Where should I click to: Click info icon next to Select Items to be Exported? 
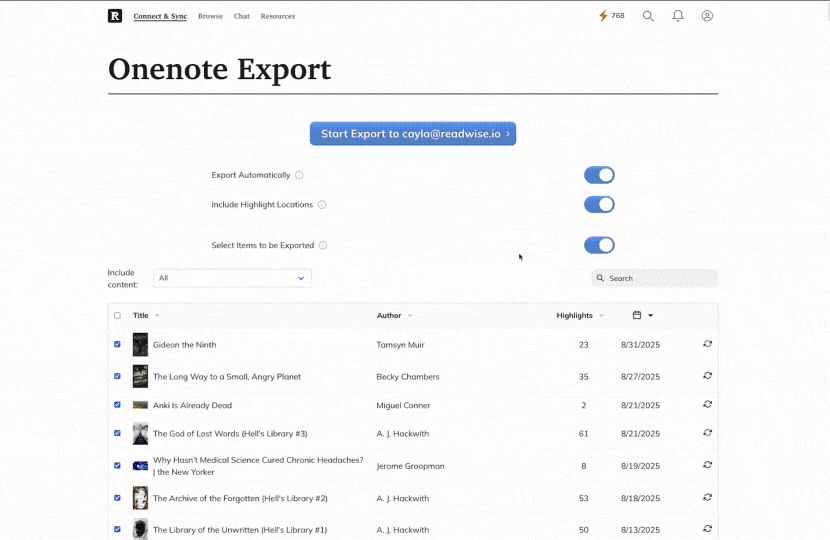tap(323, 245)
